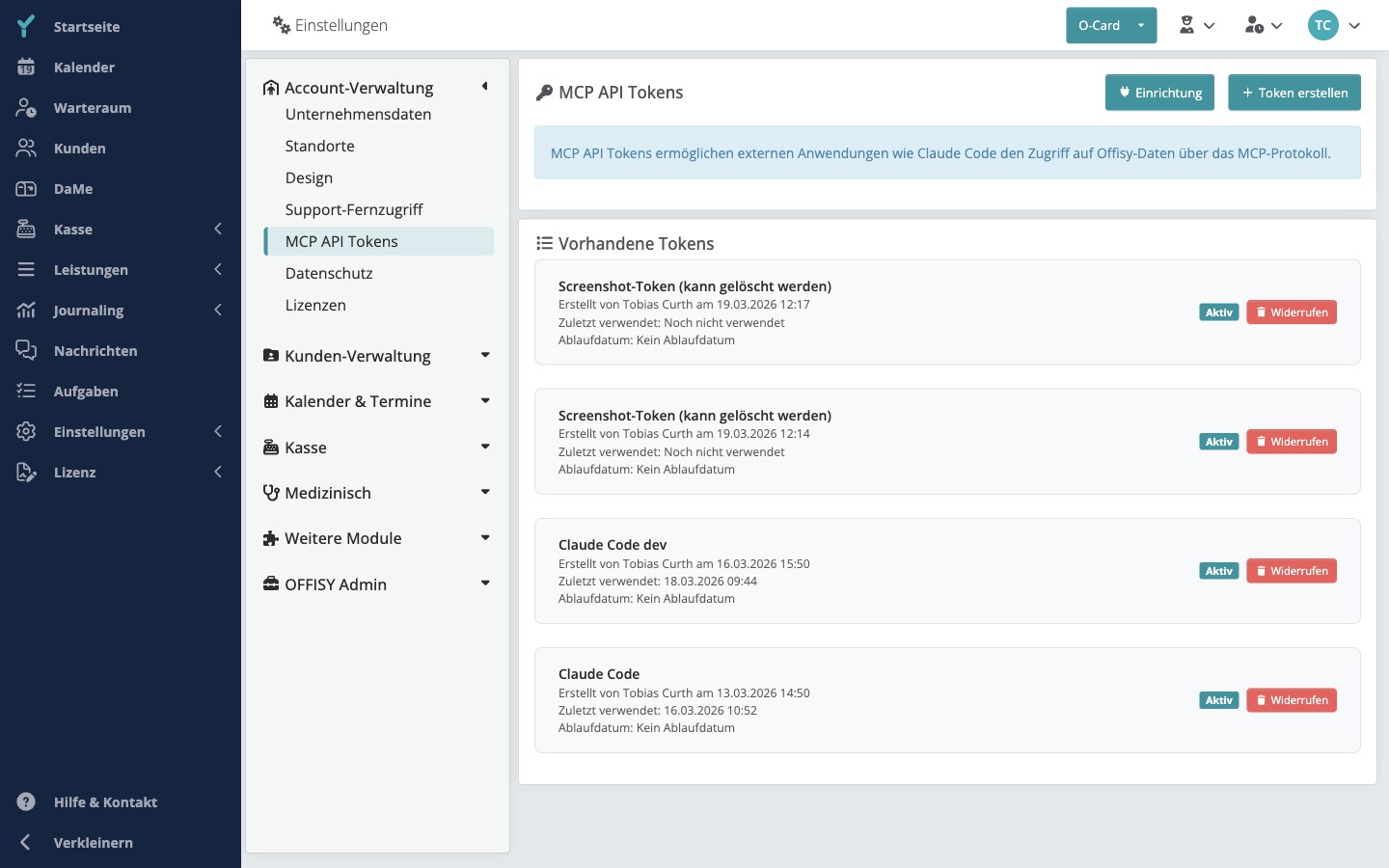
Task: Open the Kalender sidebar icon
Action: point(26,68)
